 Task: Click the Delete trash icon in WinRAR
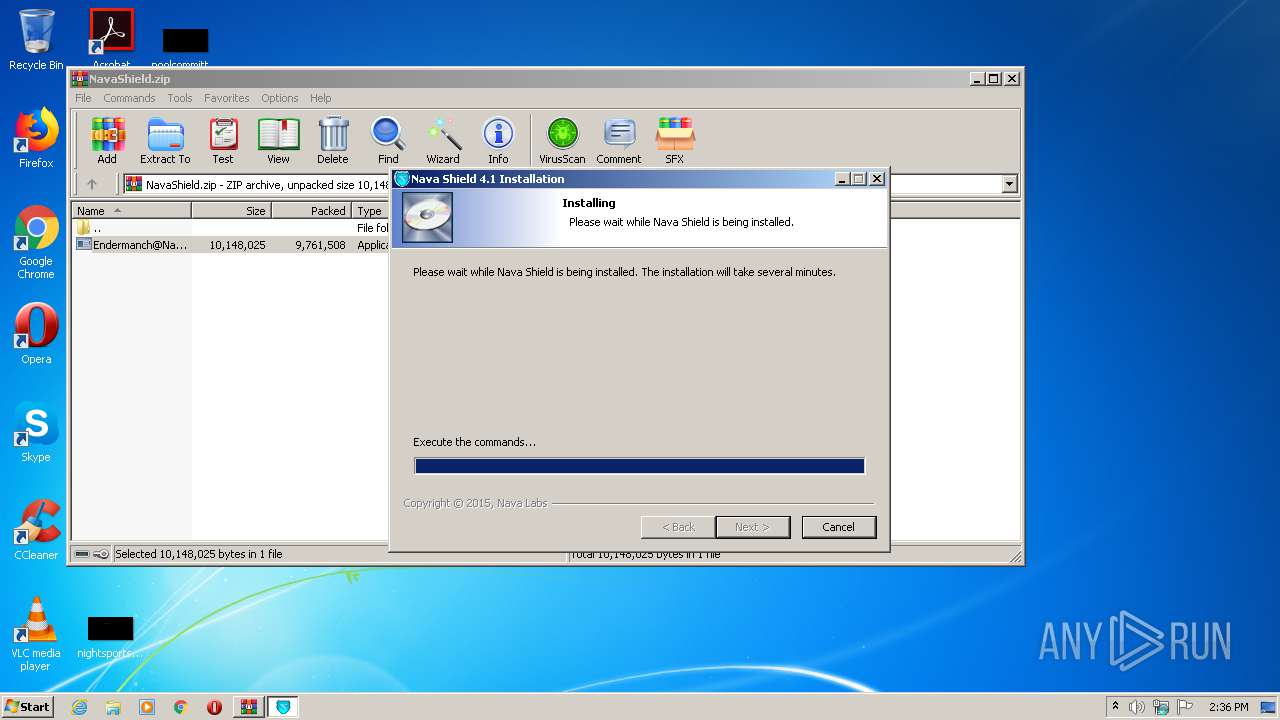point(333,140)
